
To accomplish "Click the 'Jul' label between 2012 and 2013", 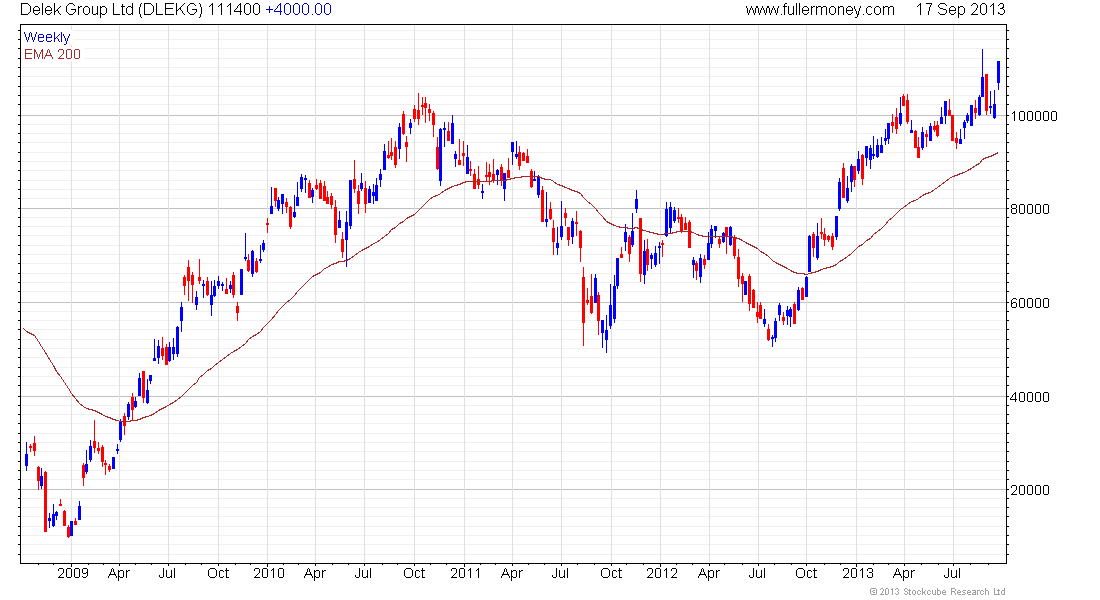I will [x=757, y=573].
